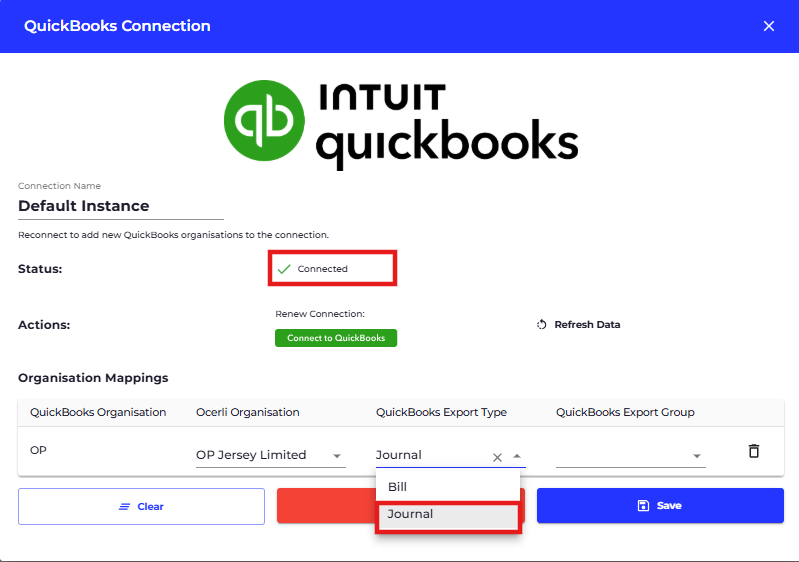Open the QuickBooks Export Group dropdown

(630, 456)
